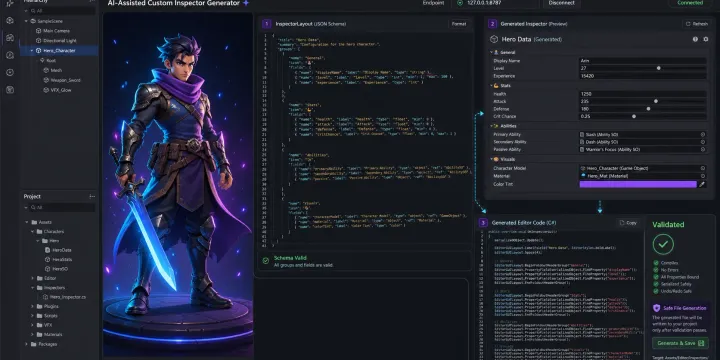The height and width of the screenshot is (360, 720).
Task: Click left sidebar icon beside Mesh row
Action: point(10,72)
